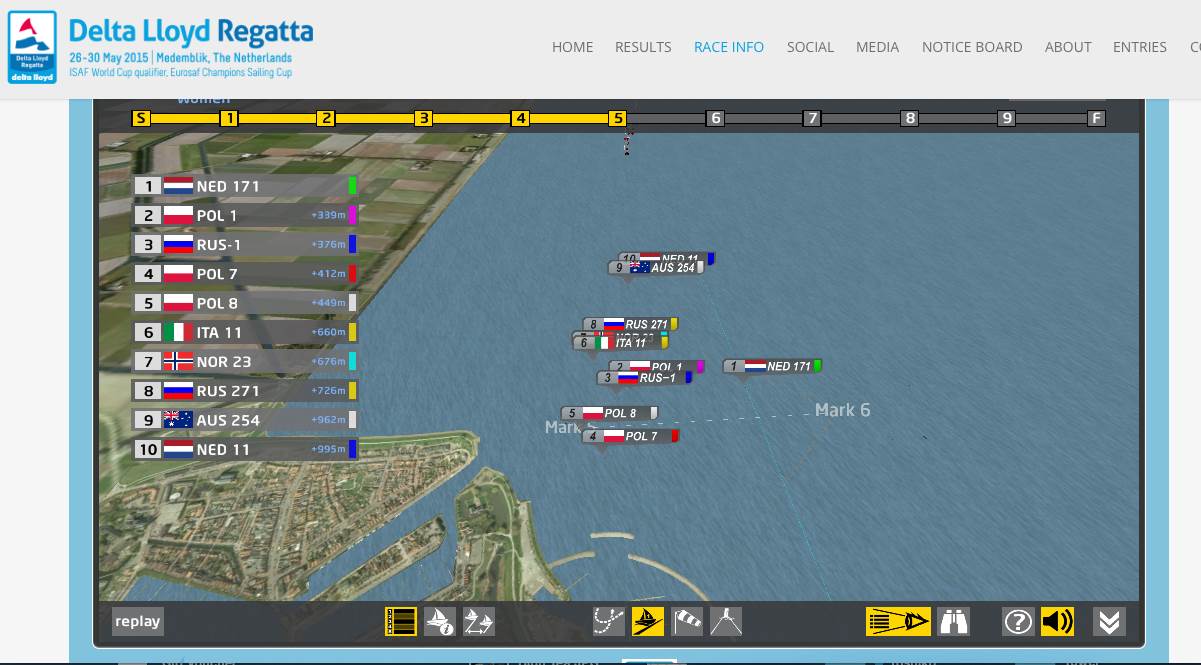Open the boat info icon
This screenshot has height=665, width=1201.
pyautogui.click(x=440, y=621)
